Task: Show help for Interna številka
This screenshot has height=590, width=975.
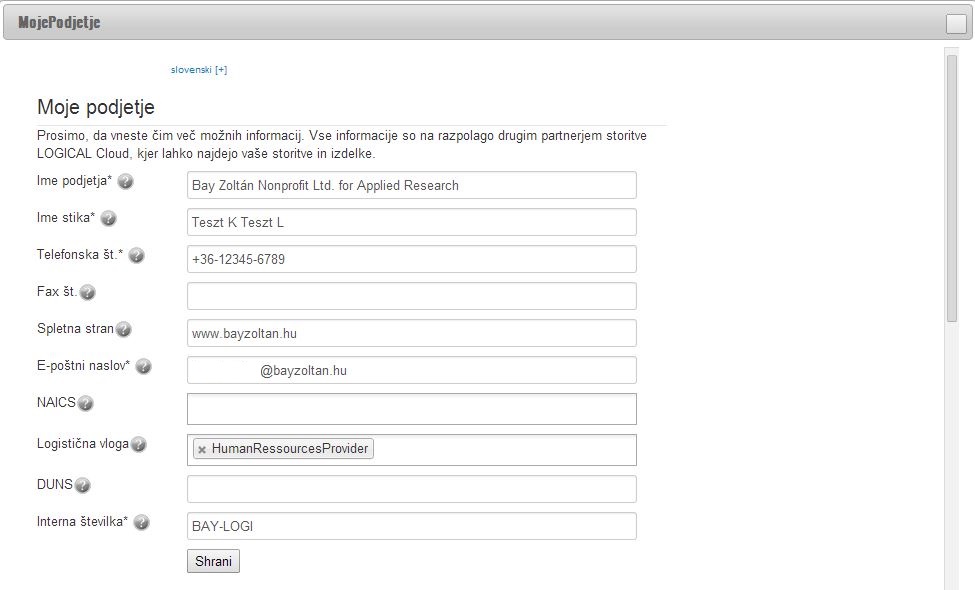Action: 141,522
